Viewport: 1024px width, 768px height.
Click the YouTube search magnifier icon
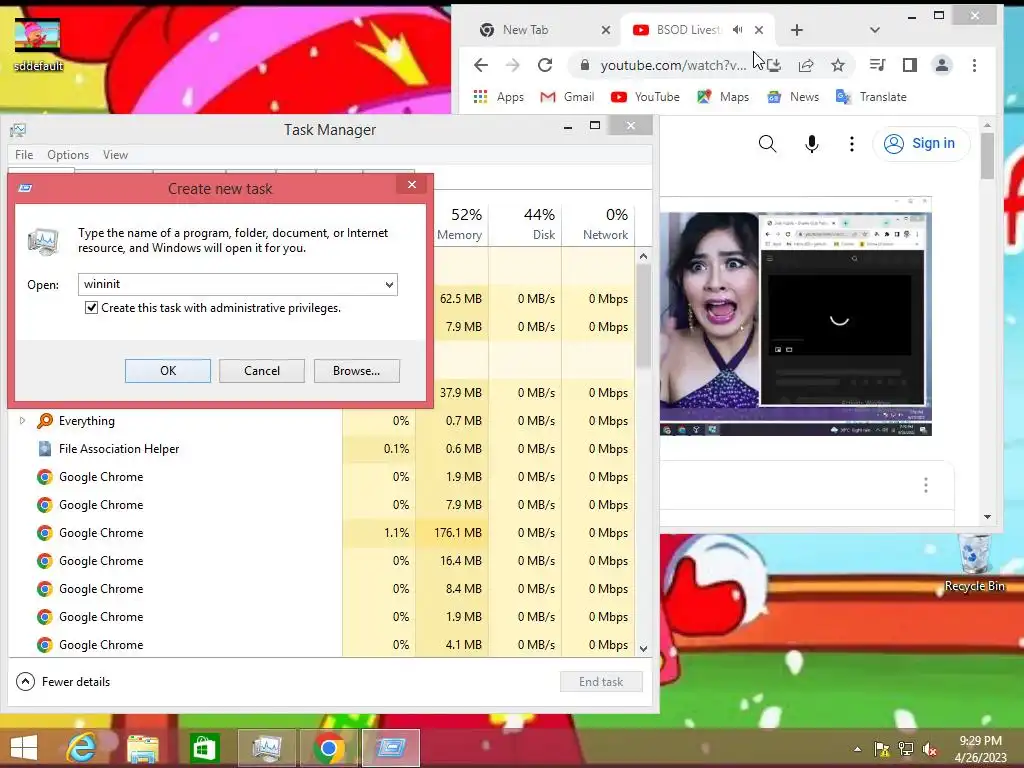pyautogui.click(x=768, y=144)
